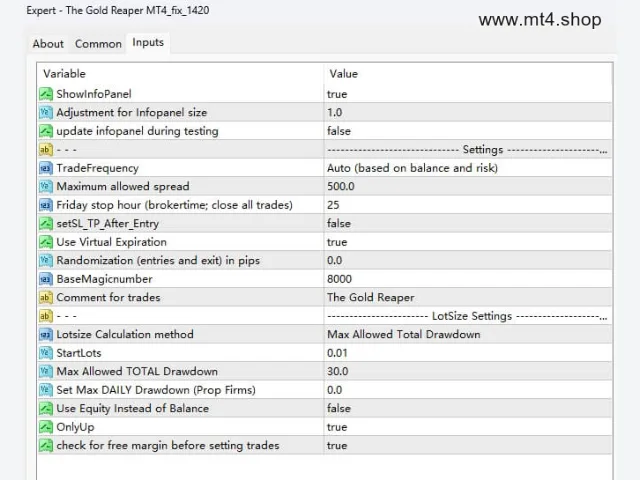Toggle setSL_TP_After_Entry value false
The image size is (640, 480).
(x=339, y=223)
